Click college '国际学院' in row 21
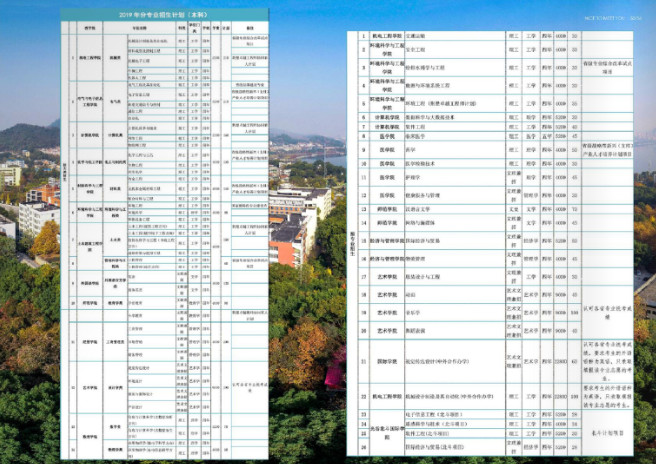The width and height of the screenshot is (656, 464). pyautogui.click(x=387, y=361)
